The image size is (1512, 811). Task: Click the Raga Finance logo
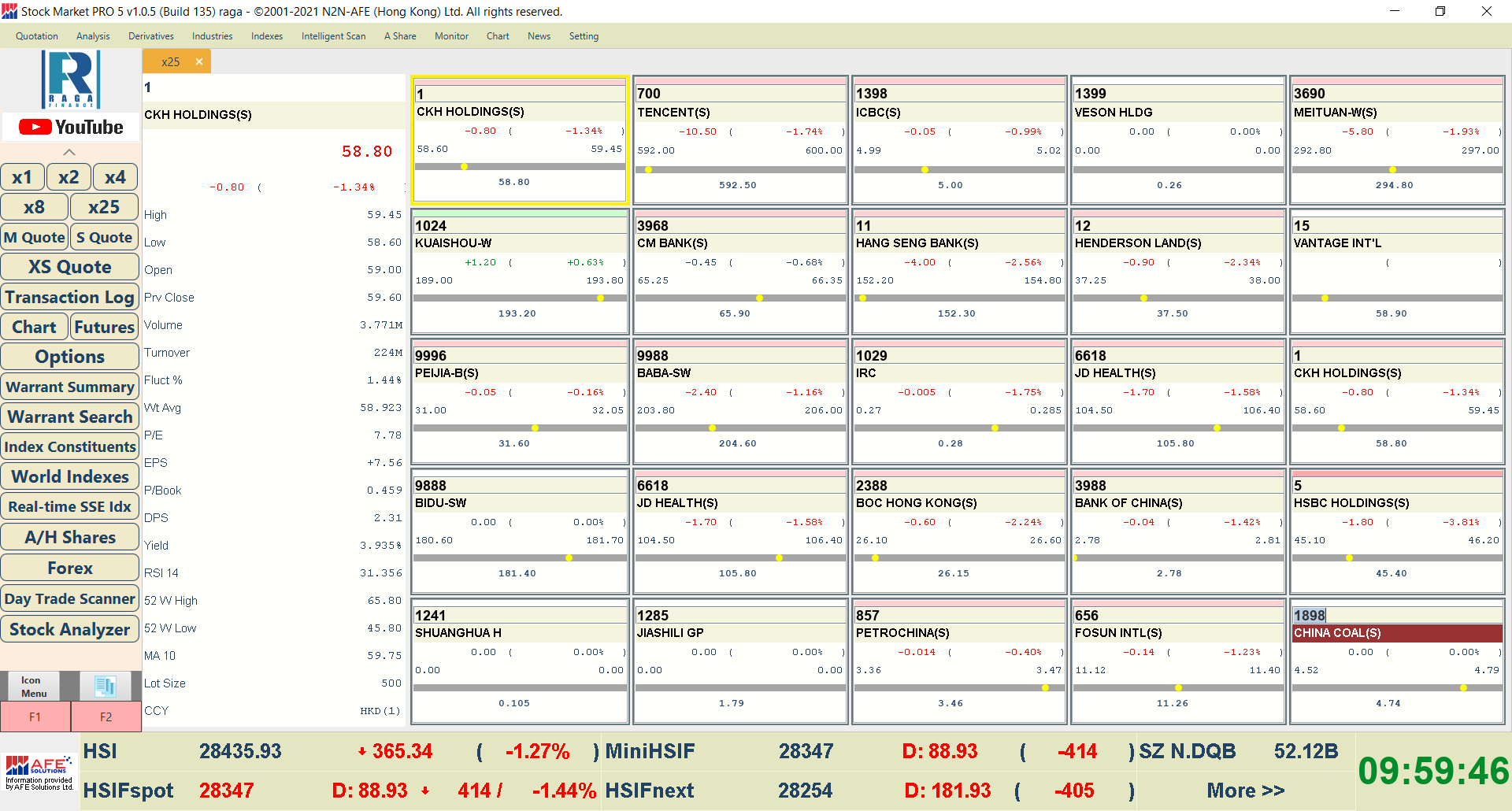click(x=71, y=80)
